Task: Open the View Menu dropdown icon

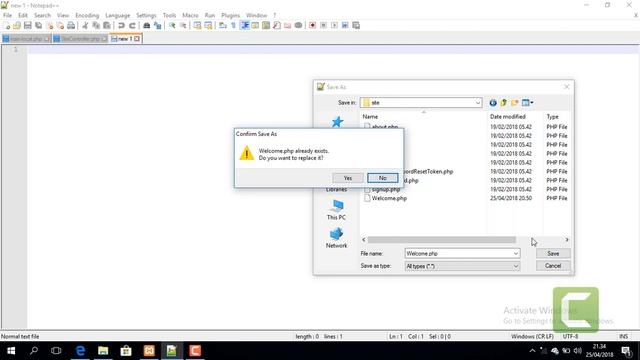Action: point(527,103)
